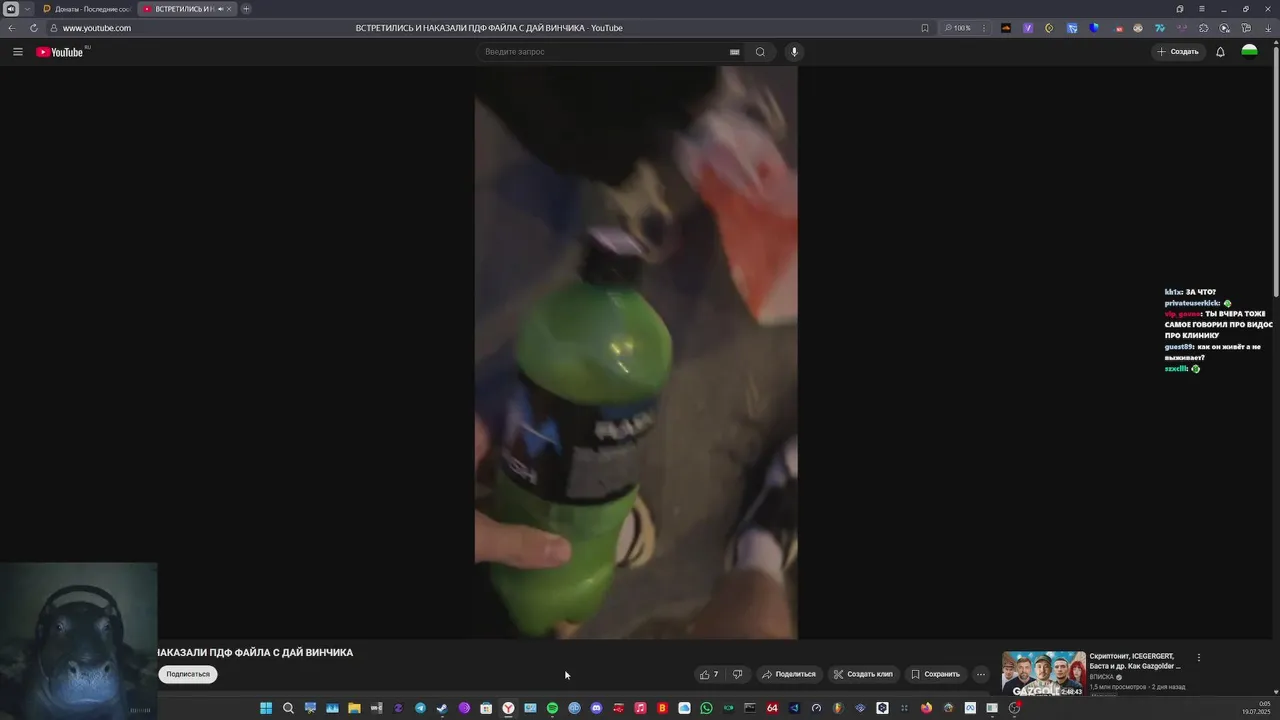Go back in browser history

(x=12, y=28)
